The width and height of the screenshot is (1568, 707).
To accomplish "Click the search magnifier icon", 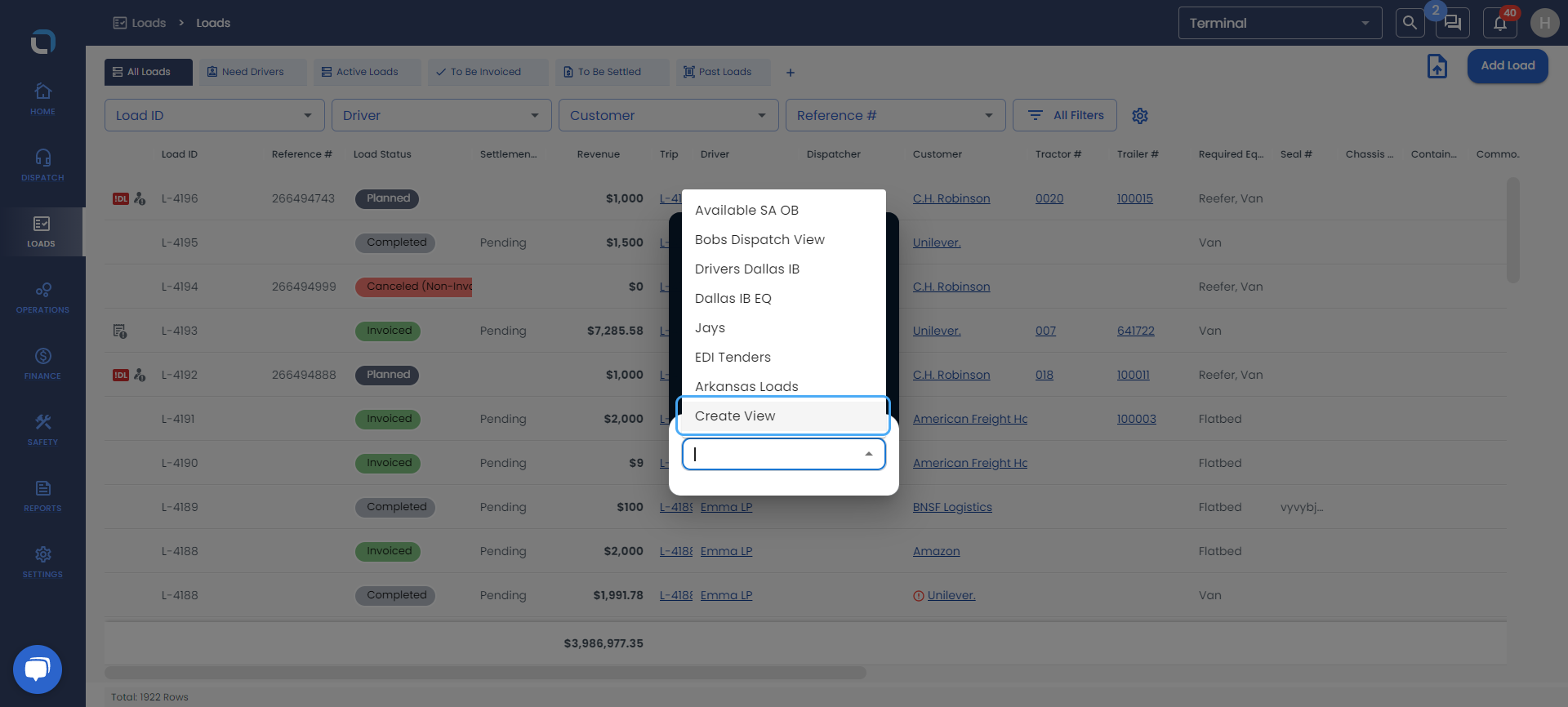I will [x=1410, y=23].
